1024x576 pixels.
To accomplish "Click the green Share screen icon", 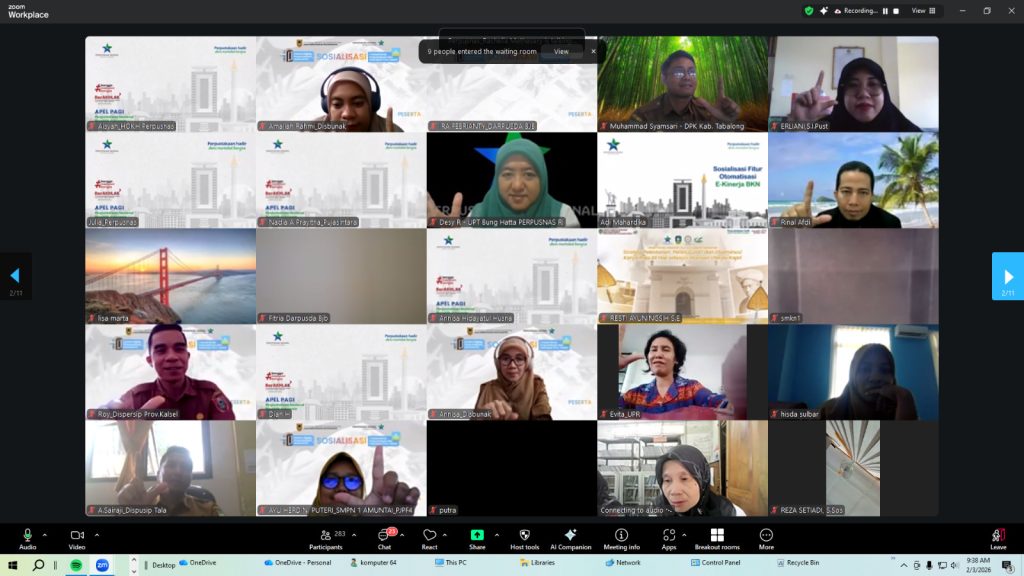I will (x=477, y=536).
